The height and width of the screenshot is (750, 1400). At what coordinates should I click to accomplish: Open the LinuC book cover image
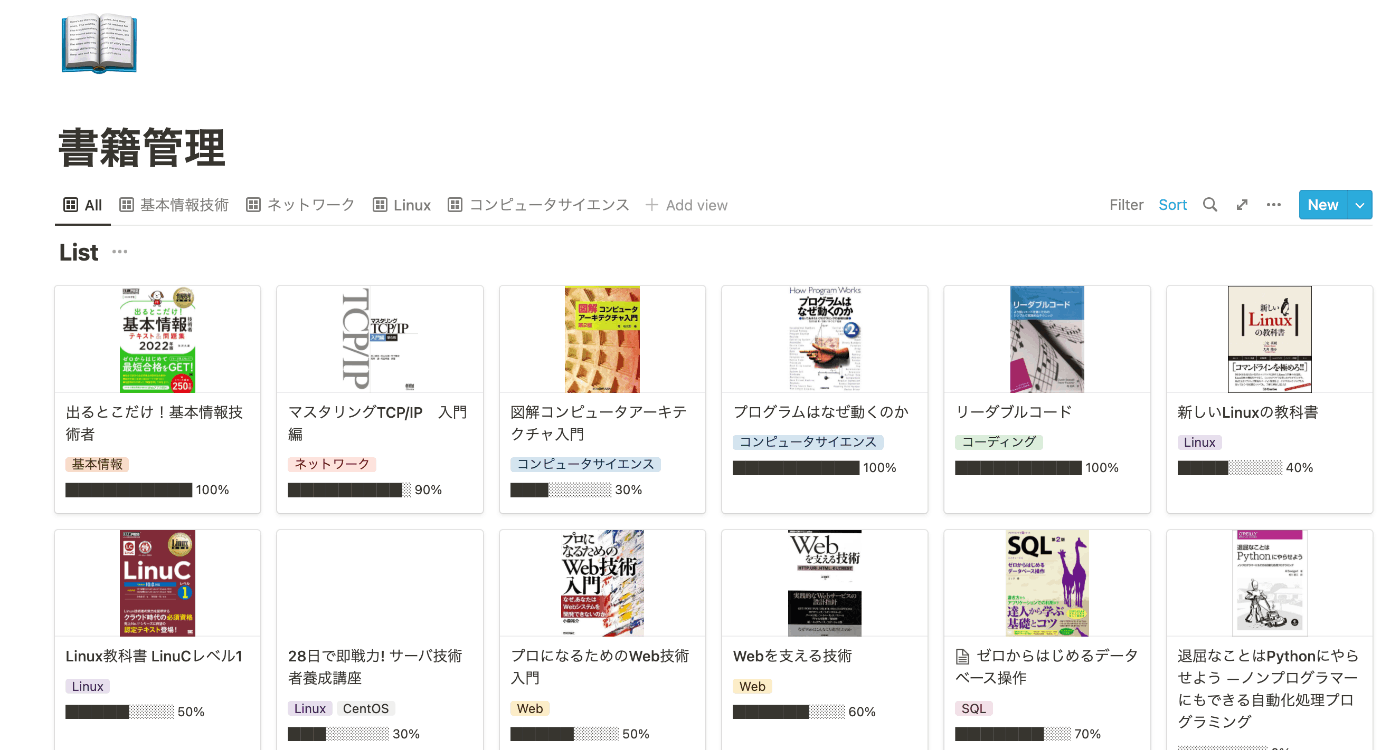pyautogui.click(x=158, y=583)
